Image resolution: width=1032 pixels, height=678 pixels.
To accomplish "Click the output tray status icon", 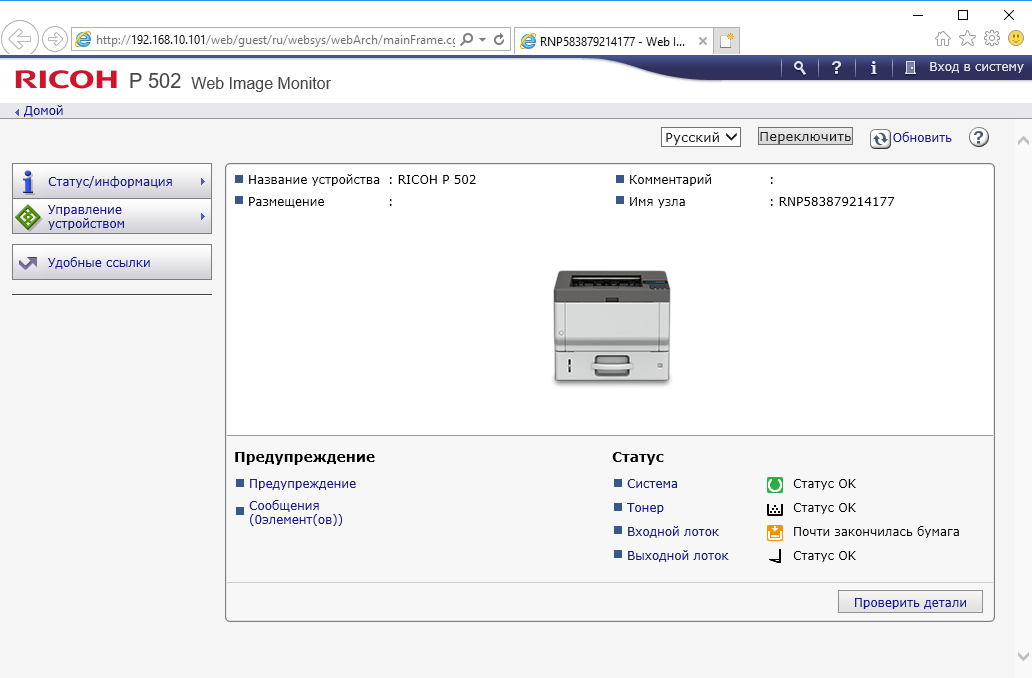I will coord(775,557).
